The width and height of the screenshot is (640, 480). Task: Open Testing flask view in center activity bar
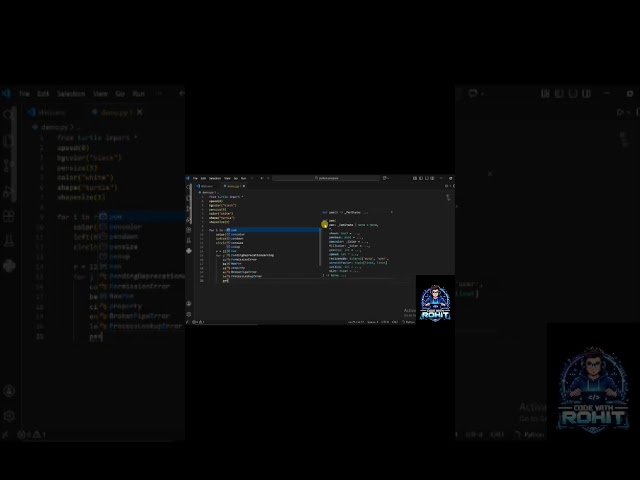(189, 240)
